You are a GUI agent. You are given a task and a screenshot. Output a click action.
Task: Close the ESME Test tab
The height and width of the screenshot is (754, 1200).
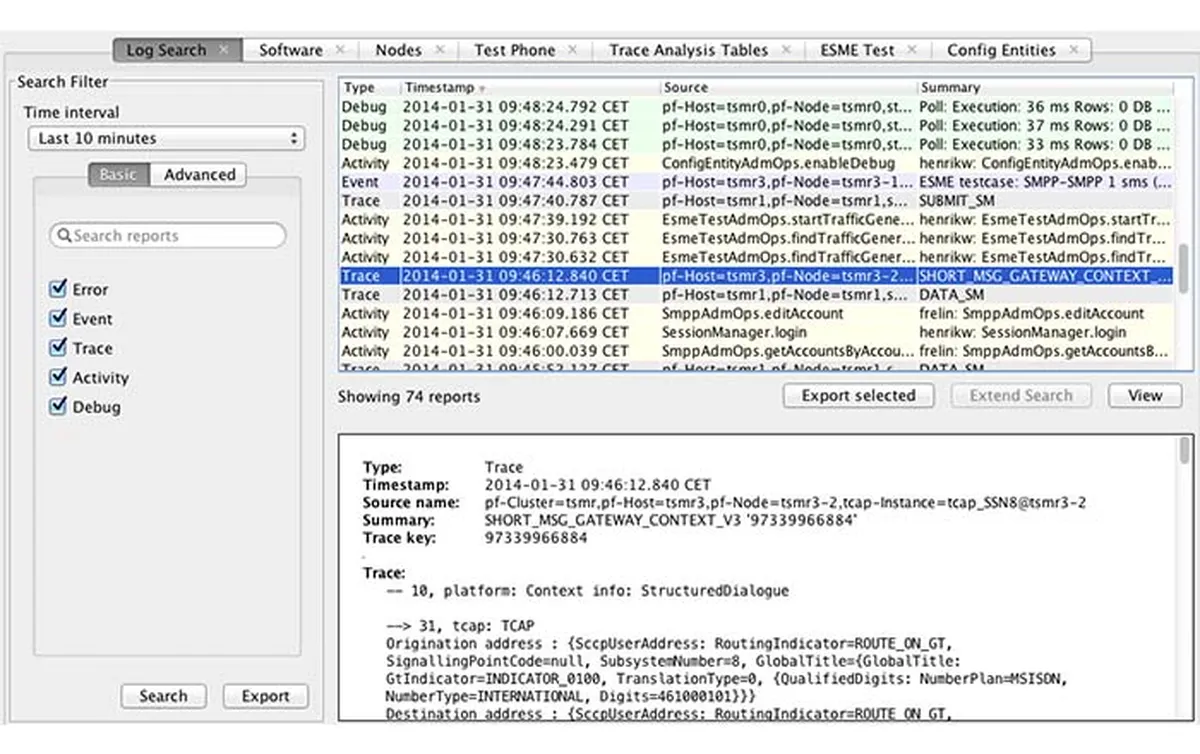(x=912, y=50)
